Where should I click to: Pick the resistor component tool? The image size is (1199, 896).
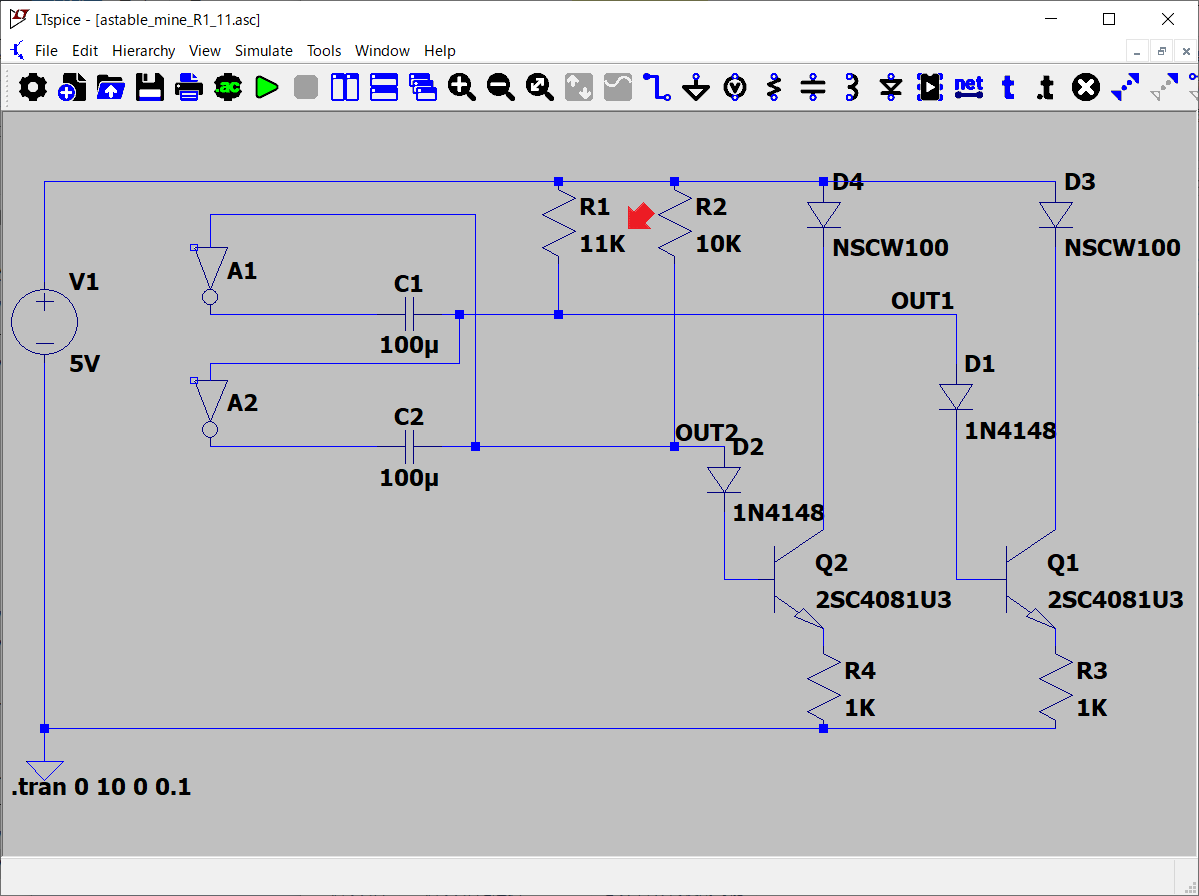coord(773,88)
